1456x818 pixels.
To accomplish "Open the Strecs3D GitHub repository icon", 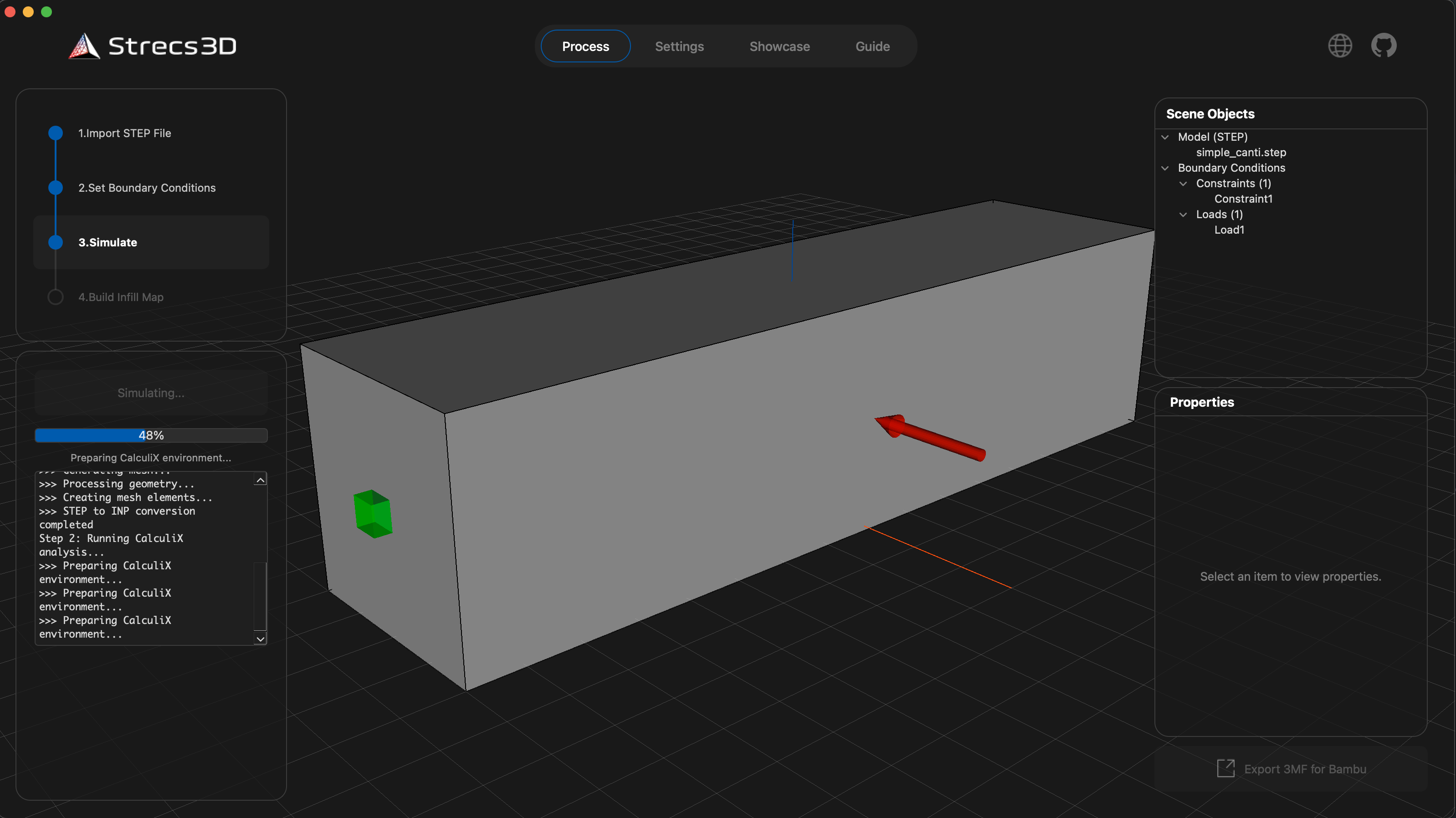I will [1384, 45].
